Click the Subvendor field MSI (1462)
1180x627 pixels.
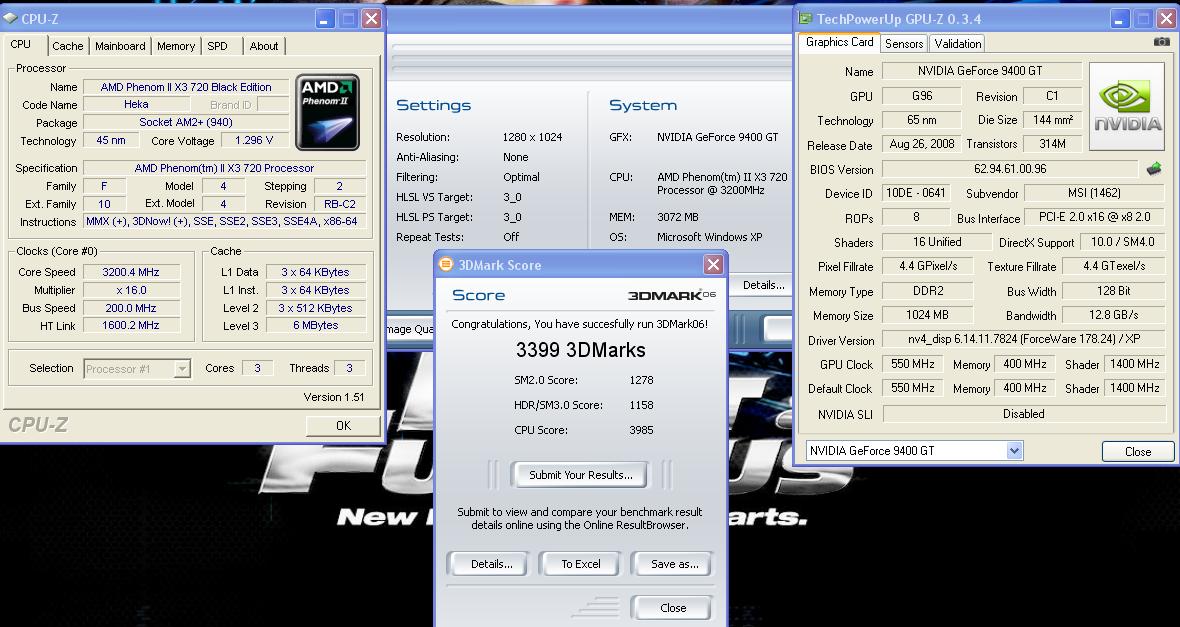pyautogui.click(x=1094, y=193)
